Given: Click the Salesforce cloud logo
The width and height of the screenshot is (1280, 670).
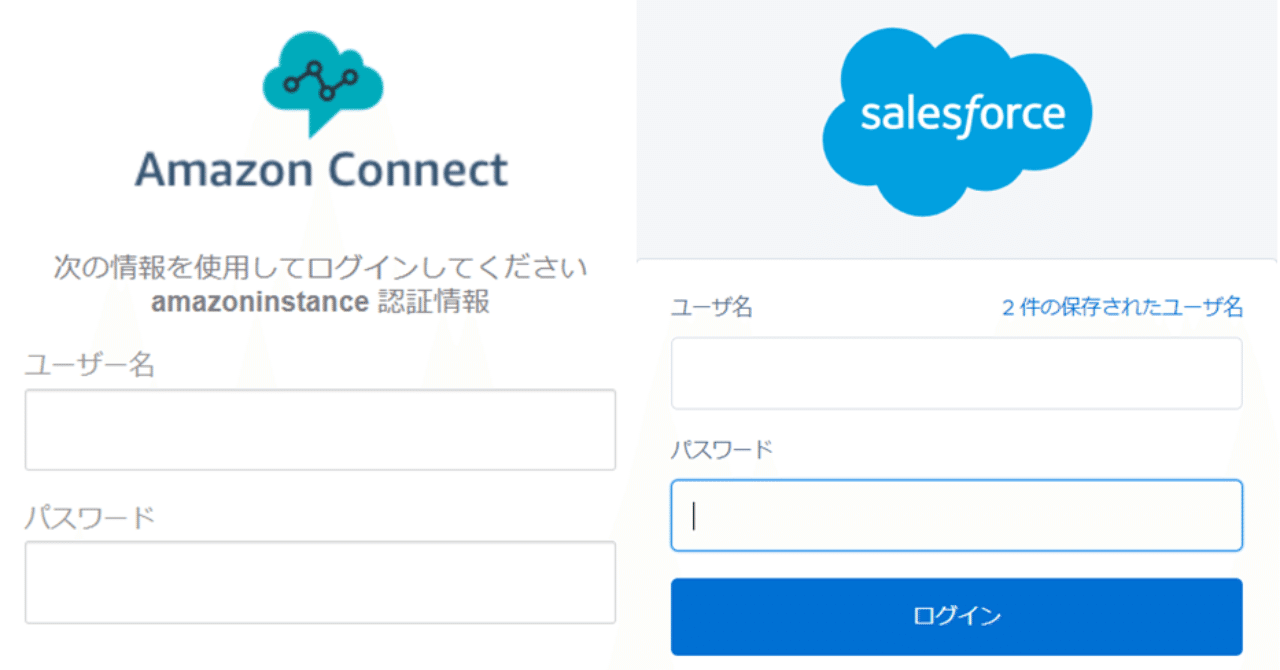Looking at the screenshot, I should tap(957, 120).
